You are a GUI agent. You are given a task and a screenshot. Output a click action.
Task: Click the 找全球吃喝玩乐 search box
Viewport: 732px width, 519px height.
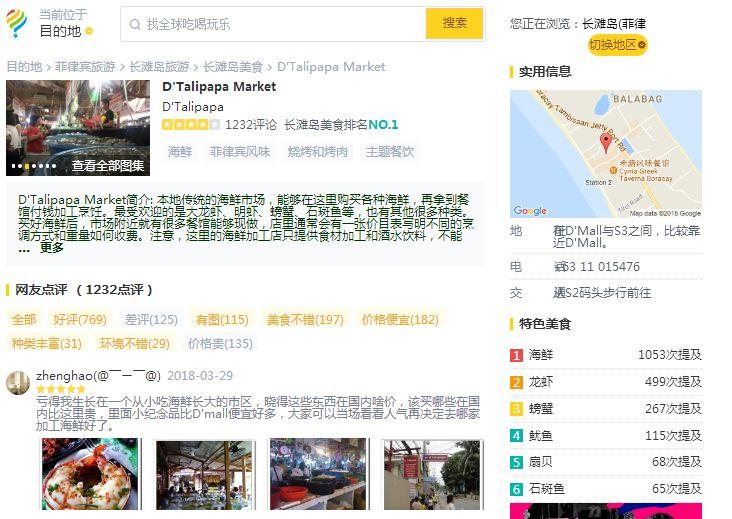point(274,24)
